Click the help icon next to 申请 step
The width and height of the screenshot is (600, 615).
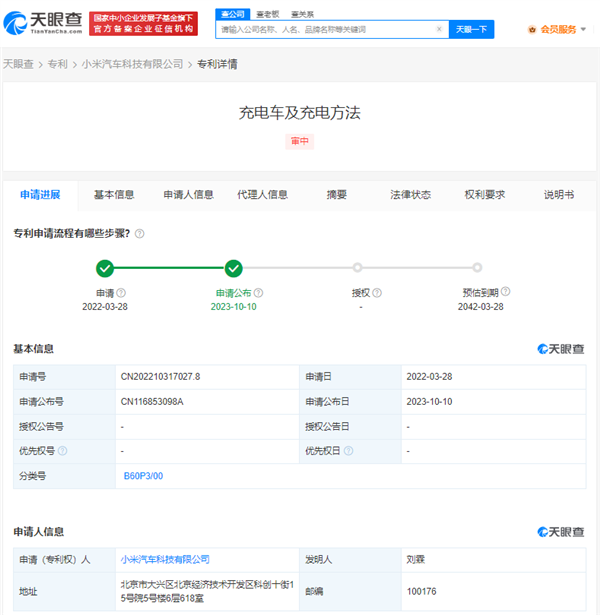click(x=121, y=293)
